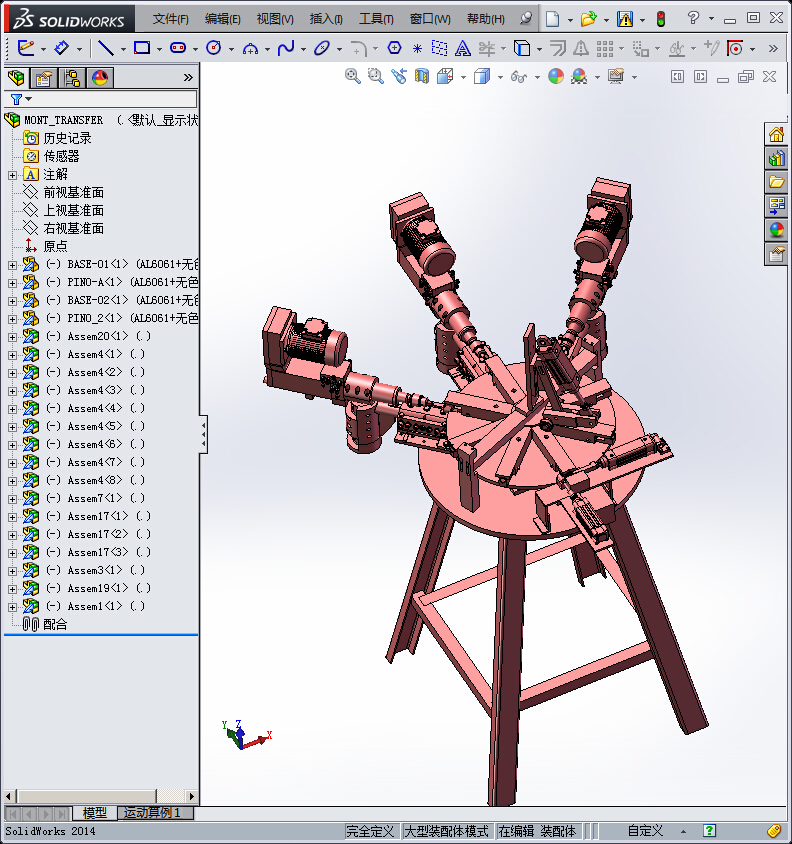Expand the BASE-01<1> component node

12,265
